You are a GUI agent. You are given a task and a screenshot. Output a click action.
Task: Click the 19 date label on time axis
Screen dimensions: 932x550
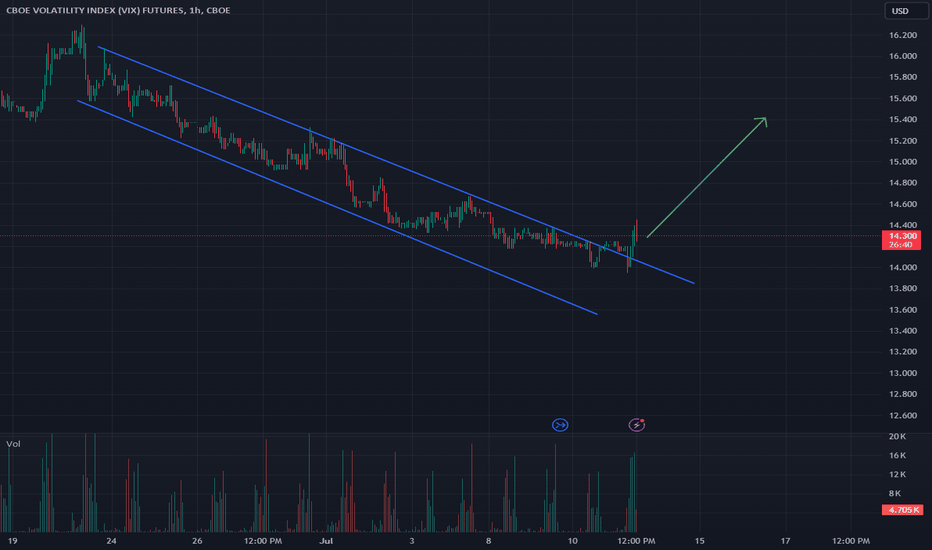(12, 540)
